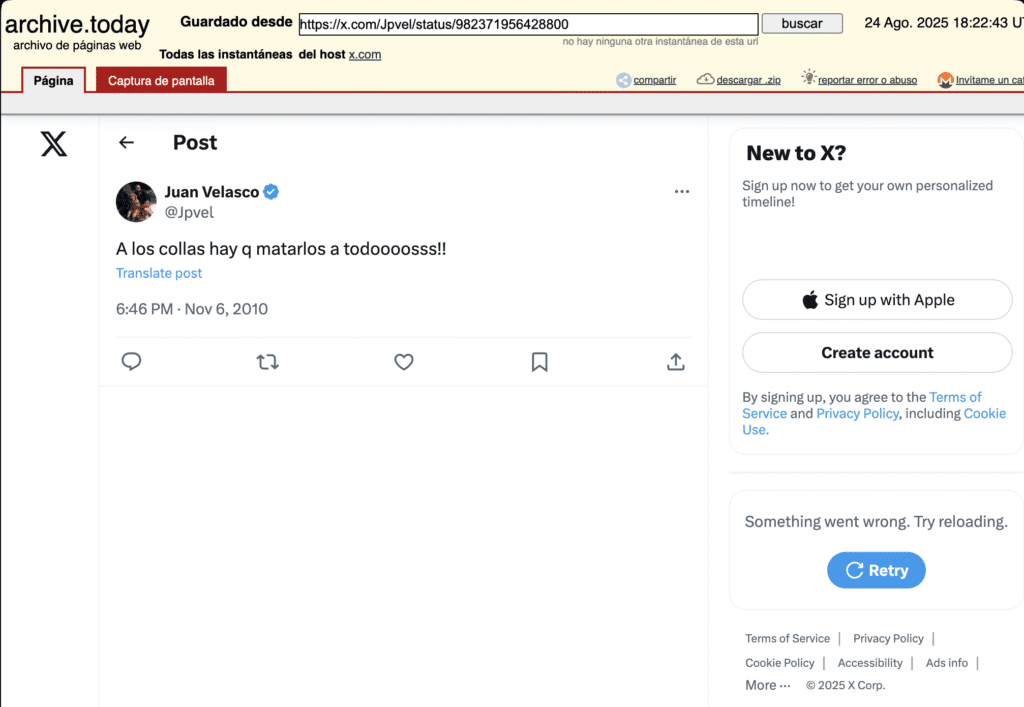Switch to Captura de pantalla tab

click(x=161, y=81)
